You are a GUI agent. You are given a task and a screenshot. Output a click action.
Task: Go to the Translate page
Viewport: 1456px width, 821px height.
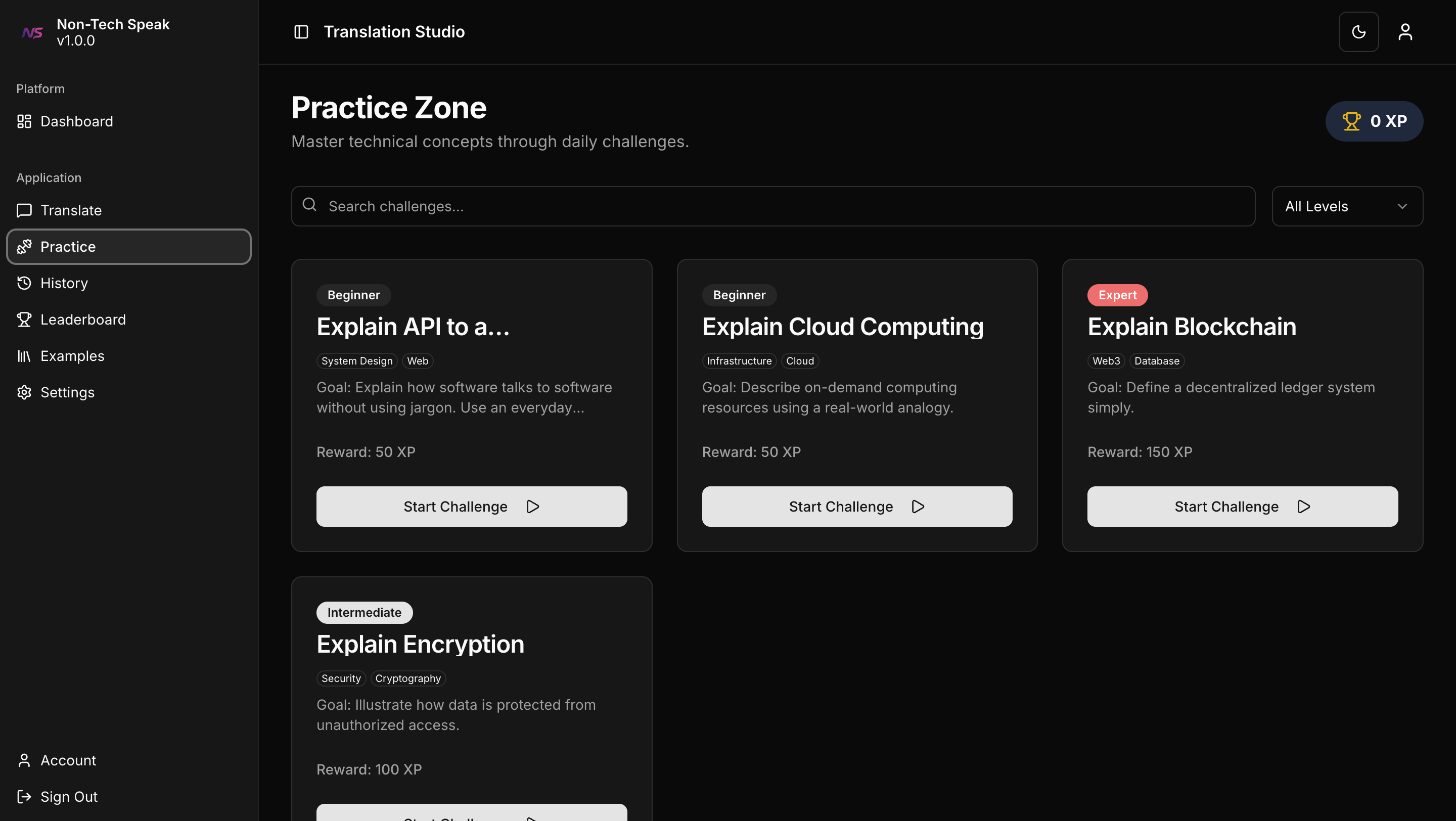[x=71, y=210]
